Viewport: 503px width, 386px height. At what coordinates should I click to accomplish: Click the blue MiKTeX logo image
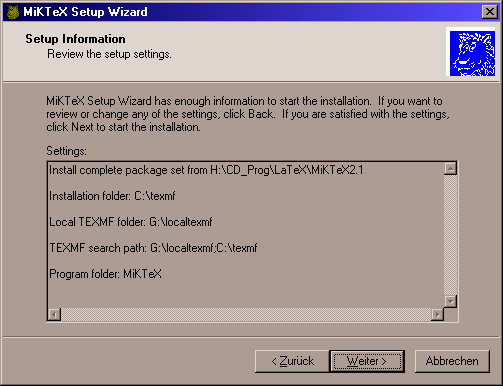tap(472, 53)
